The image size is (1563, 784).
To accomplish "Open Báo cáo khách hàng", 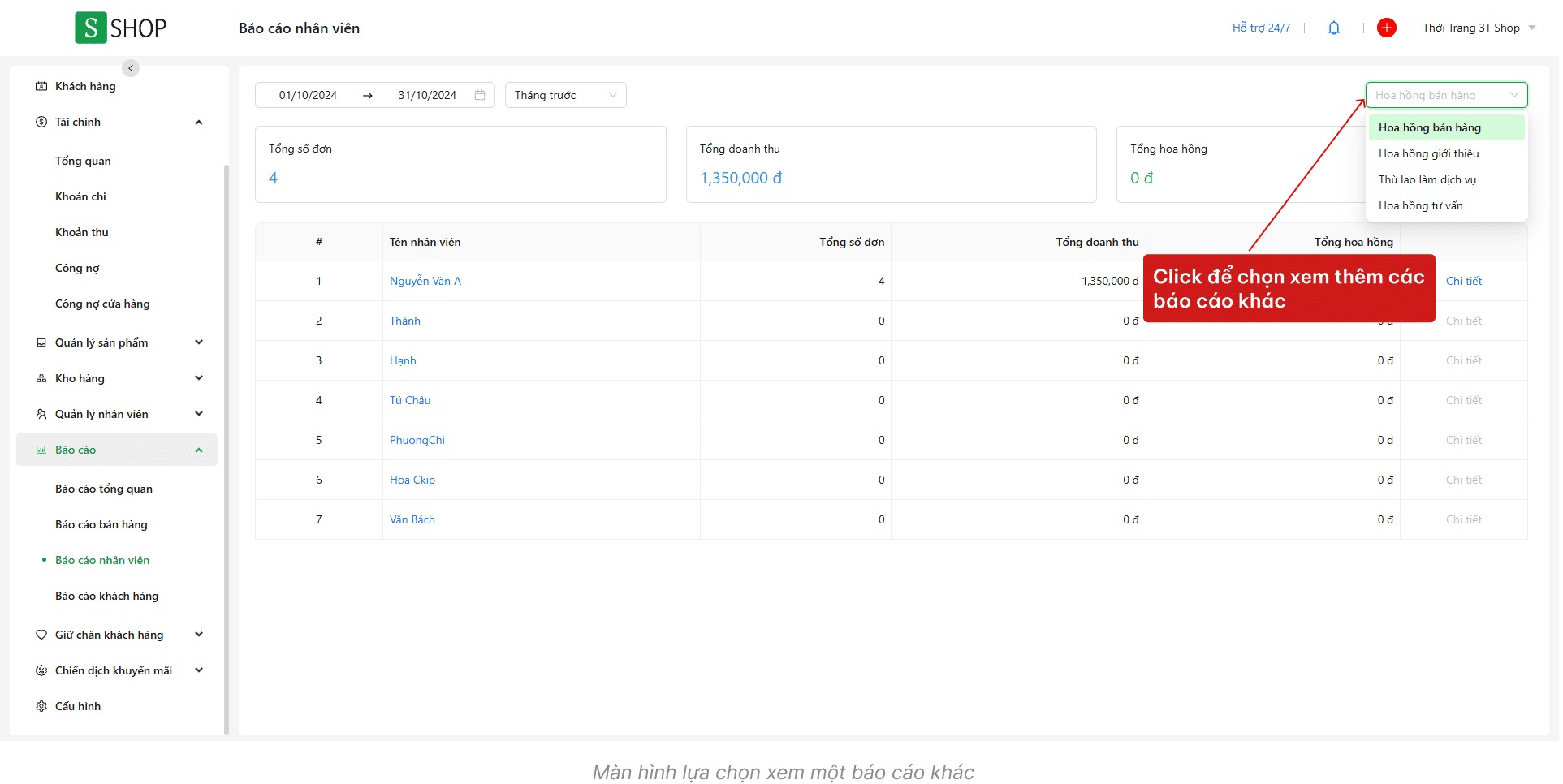I will [x=107, y=596].
